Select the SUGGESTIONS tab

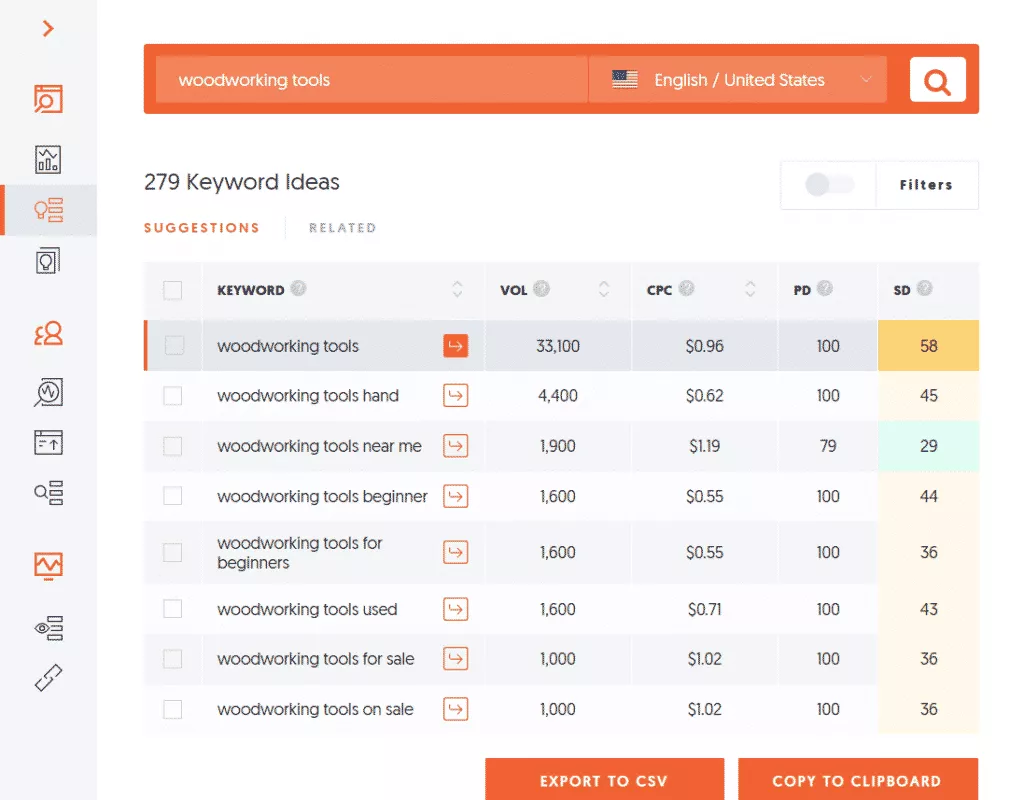[202, 227]
